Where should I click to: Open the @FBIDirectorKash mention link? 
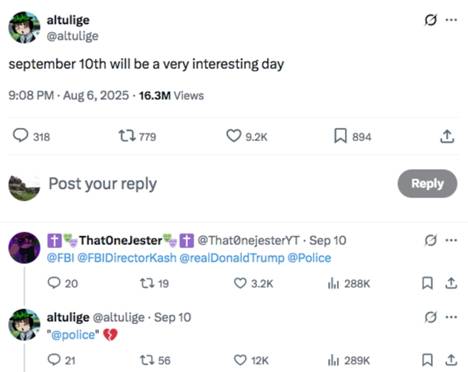point(127,258)
